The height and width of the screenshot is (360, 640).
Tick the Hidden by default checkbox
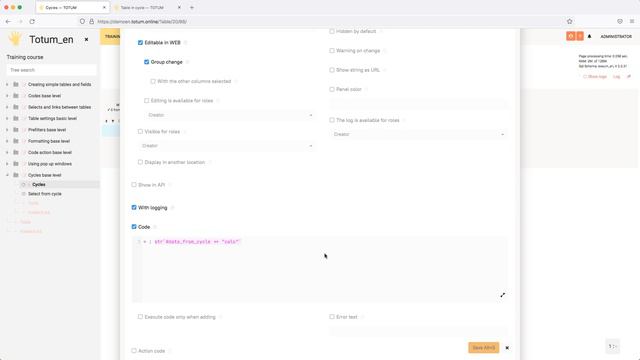point(332,31)
